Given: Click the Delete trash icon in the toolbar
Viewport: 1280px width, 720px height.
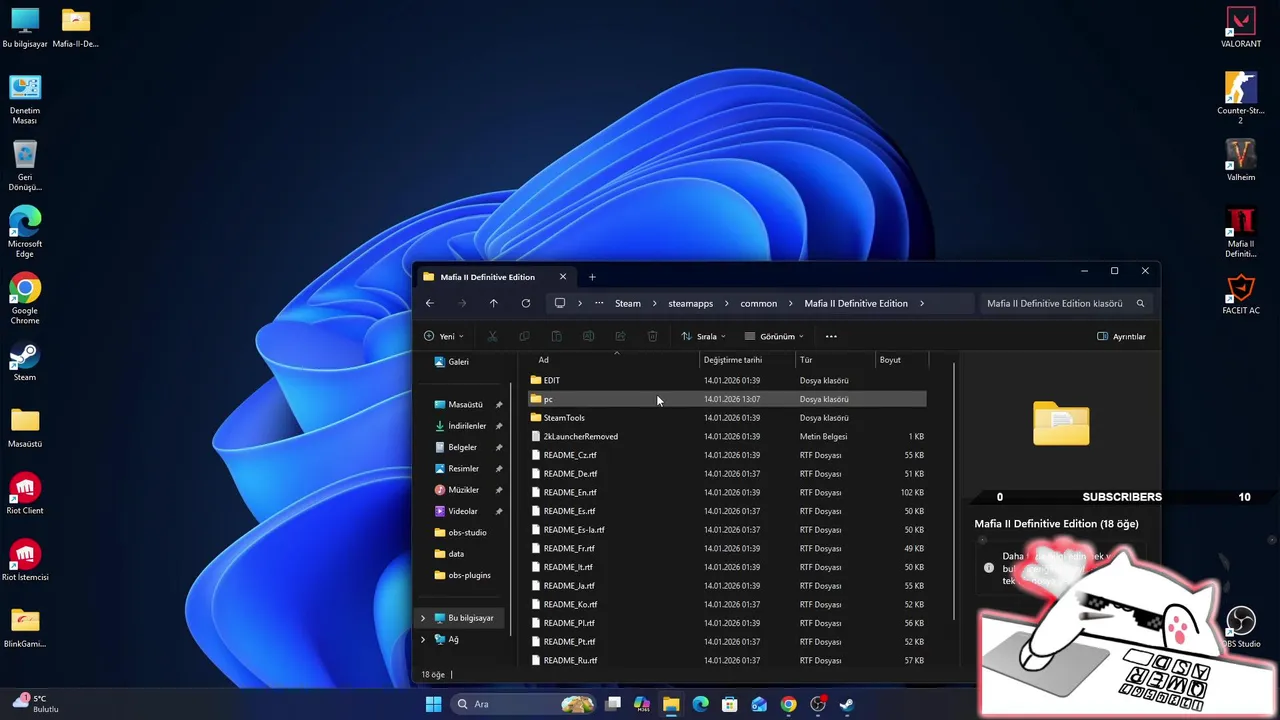Looking at the screenshot, I should [x=652, y=336].
